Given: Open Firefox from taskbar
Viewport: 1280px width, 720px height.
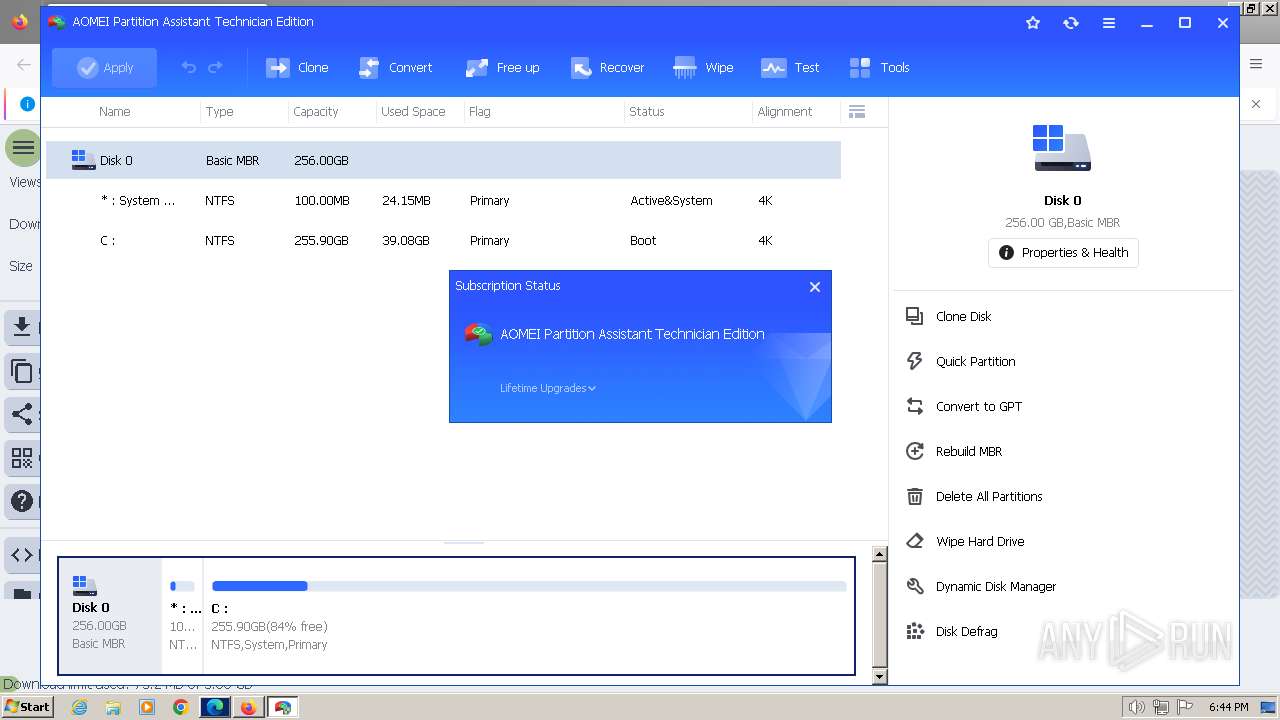Looking at the screenshot, I should [248, 707].
